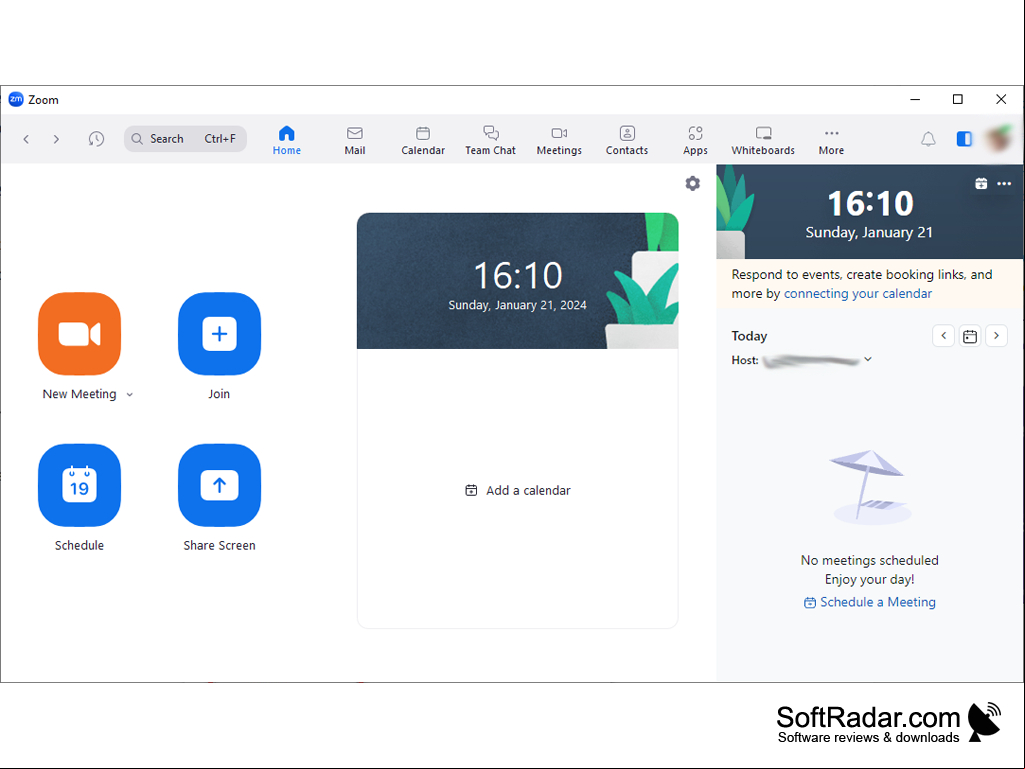The image size is (1025, 769).
Task: Open the Calendar tab
Action: click(x=423, y=140)
